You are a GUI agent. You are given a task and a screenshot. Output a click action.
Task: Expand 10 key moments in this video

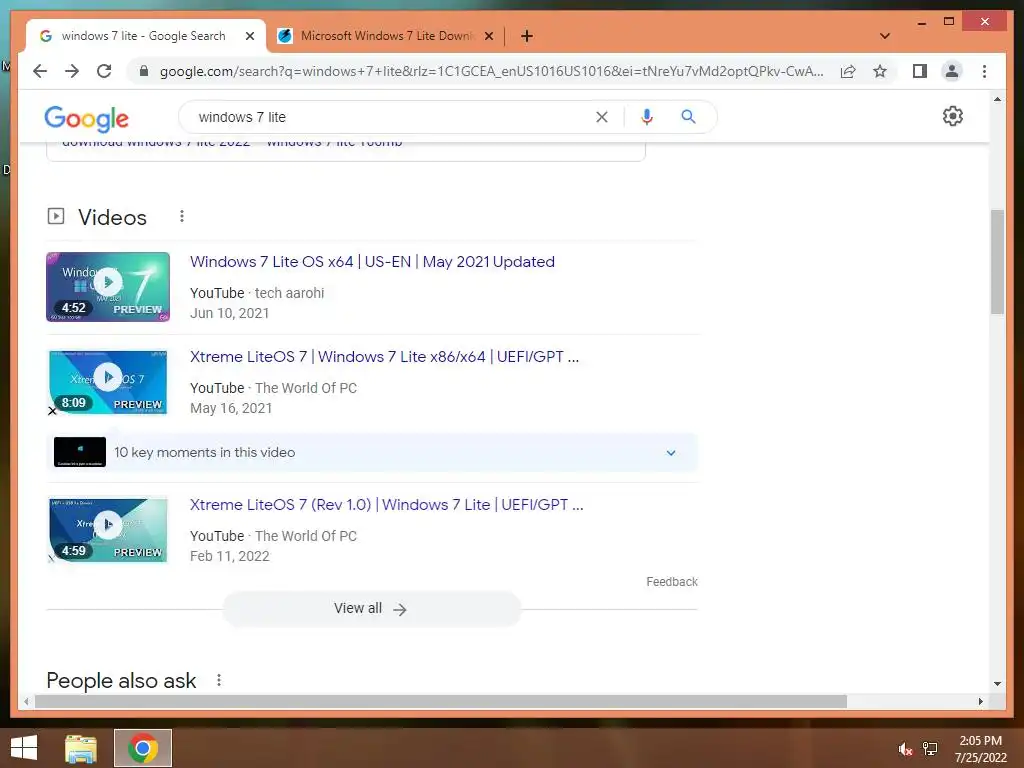pos(671,453)
